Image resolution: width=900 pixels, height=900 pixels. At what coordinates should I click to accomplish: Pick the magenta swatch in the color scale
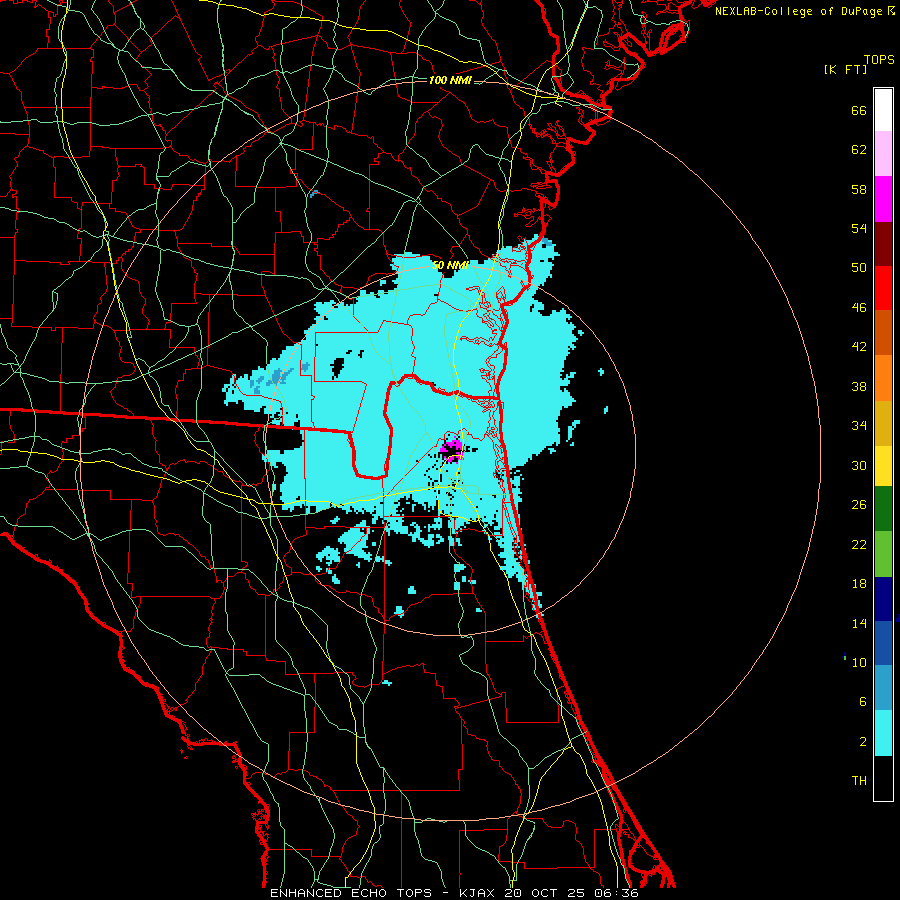pos(883,199)
